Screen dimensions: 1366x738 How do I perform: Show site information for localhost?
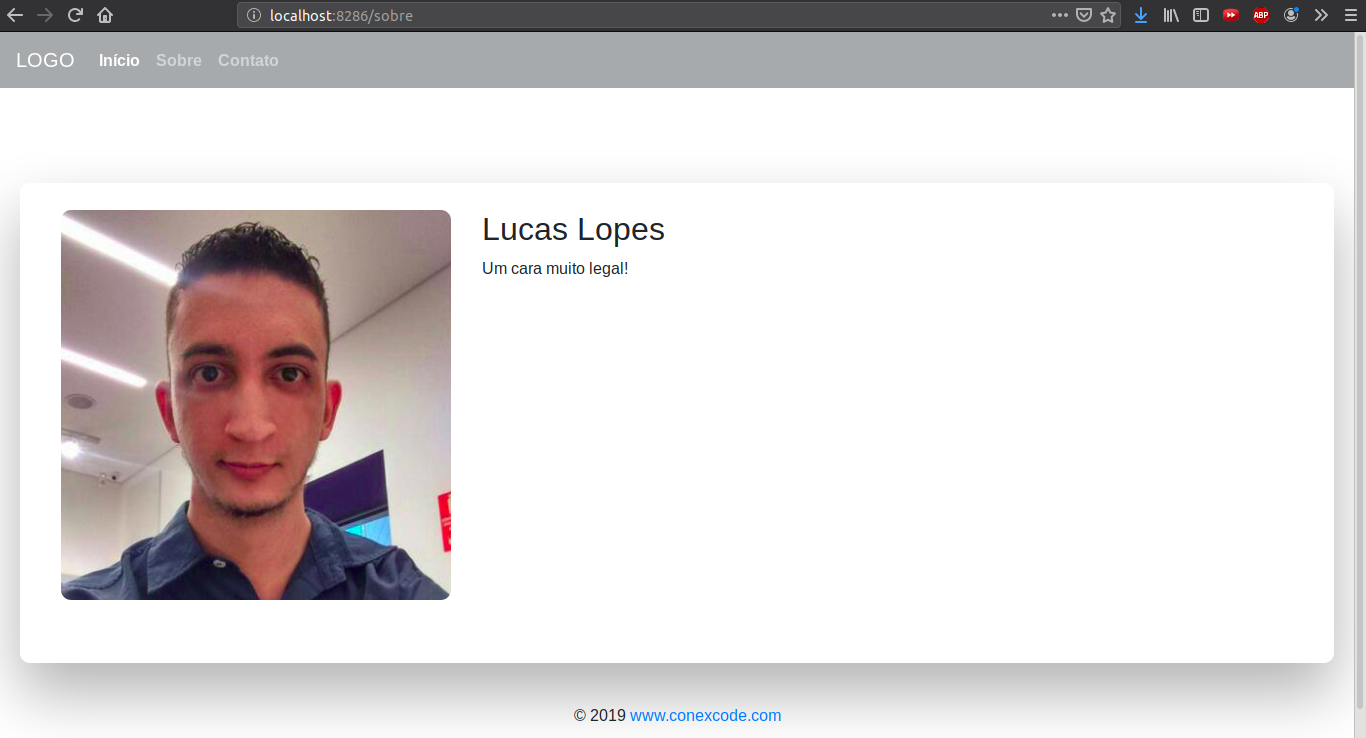point(254,15)
